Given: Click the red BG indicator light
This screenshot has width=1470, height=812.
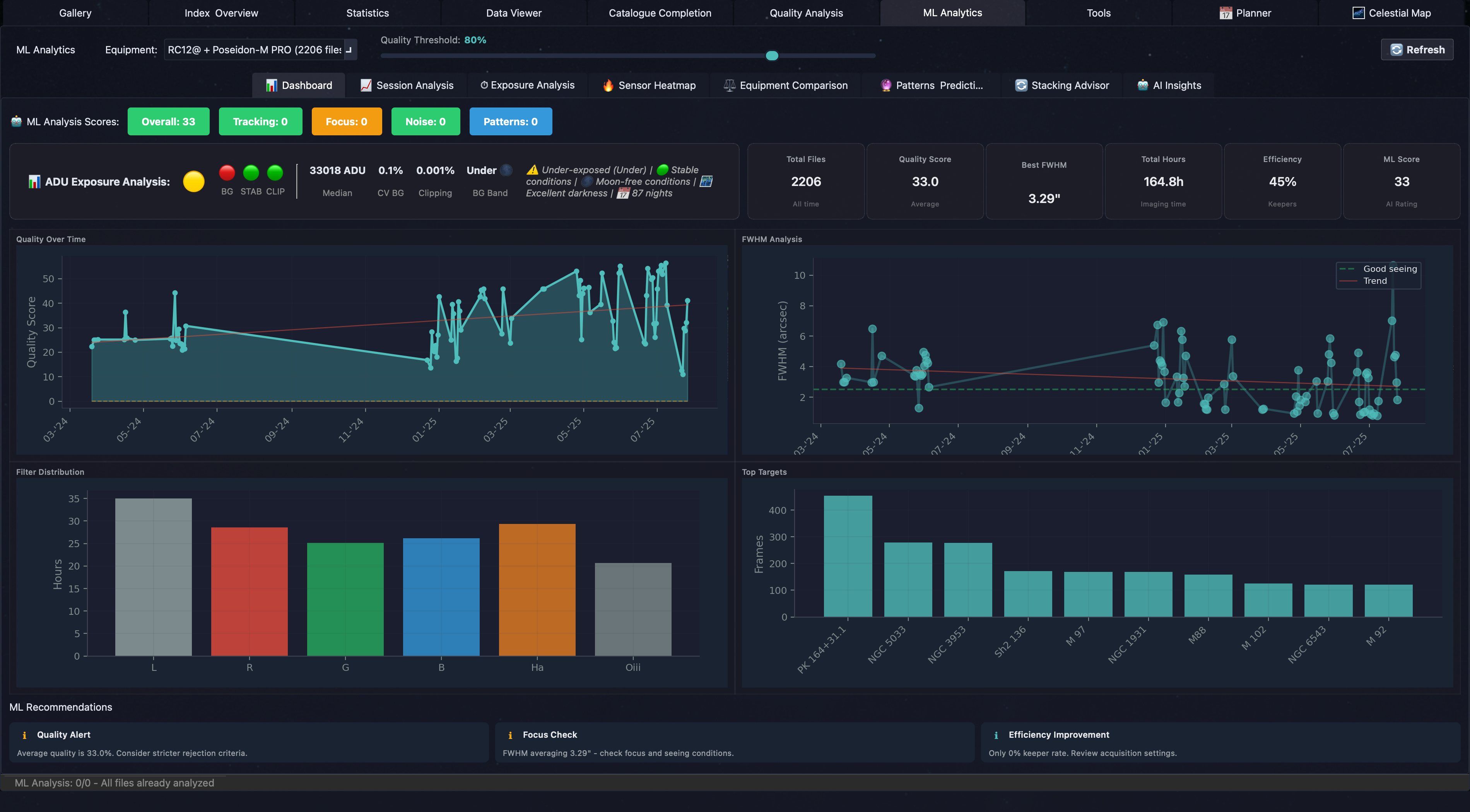Looking at the screenshot, I should coord(227,172).
